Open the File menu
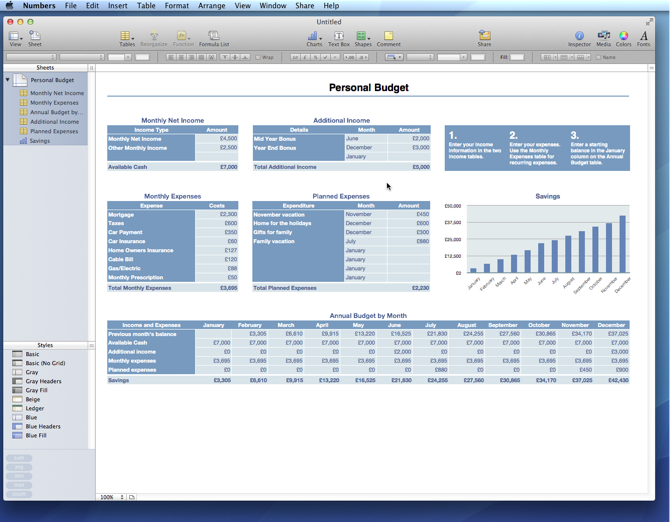The height and width of the screenshot is (522, 670). coord(71,6)
